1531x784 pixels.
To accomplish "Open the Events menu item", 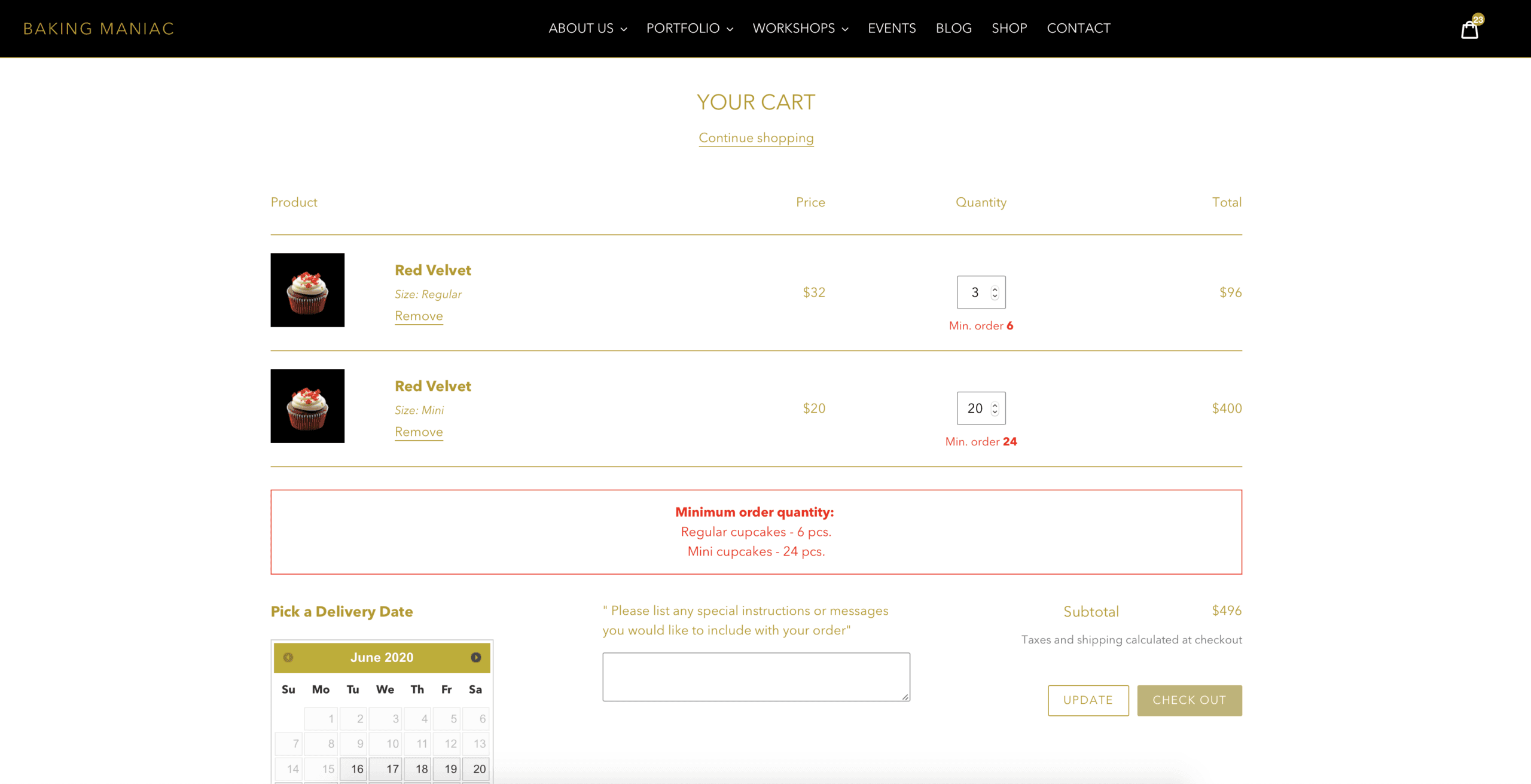I will (x=892, y=29).
